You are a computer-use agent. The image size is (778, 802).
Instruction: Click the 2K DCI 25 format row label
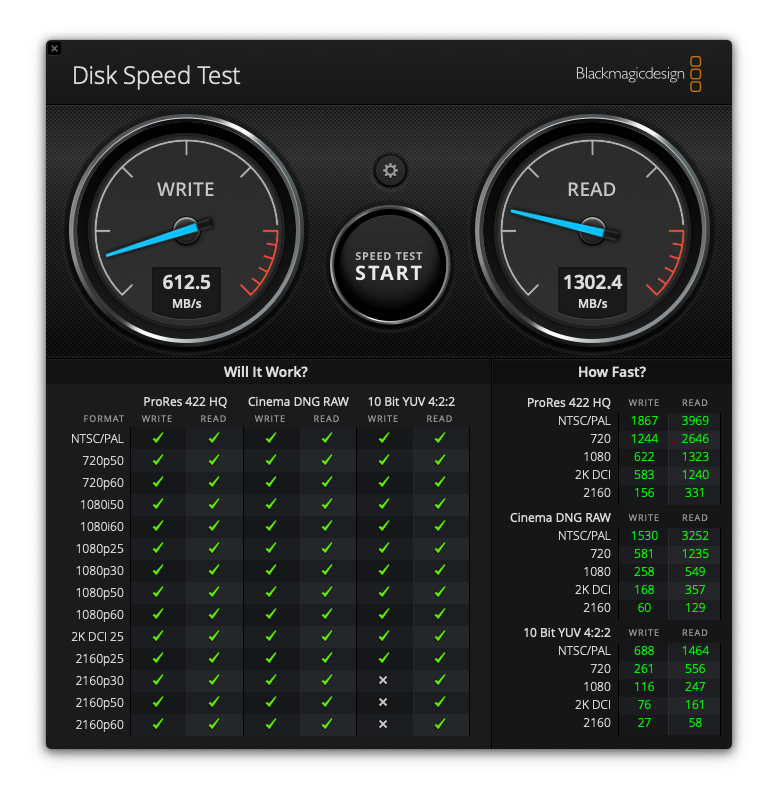[97, 637]
